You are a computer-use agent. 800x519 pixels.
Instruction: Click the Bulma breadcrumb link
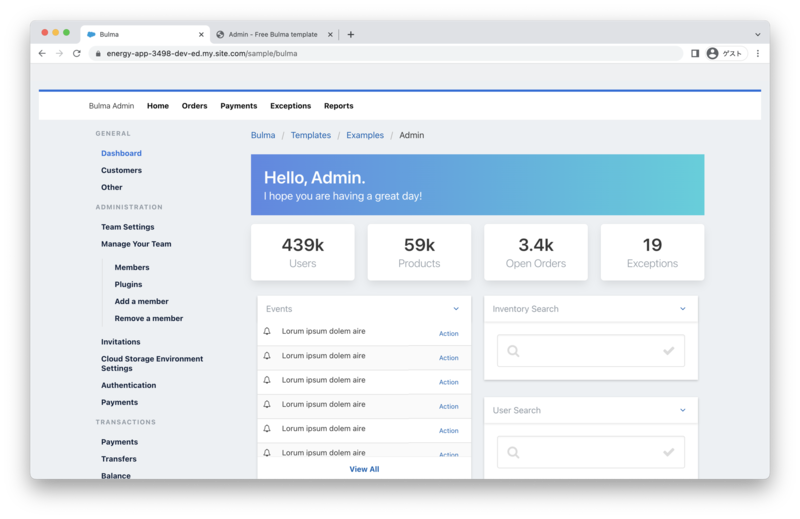263,135
